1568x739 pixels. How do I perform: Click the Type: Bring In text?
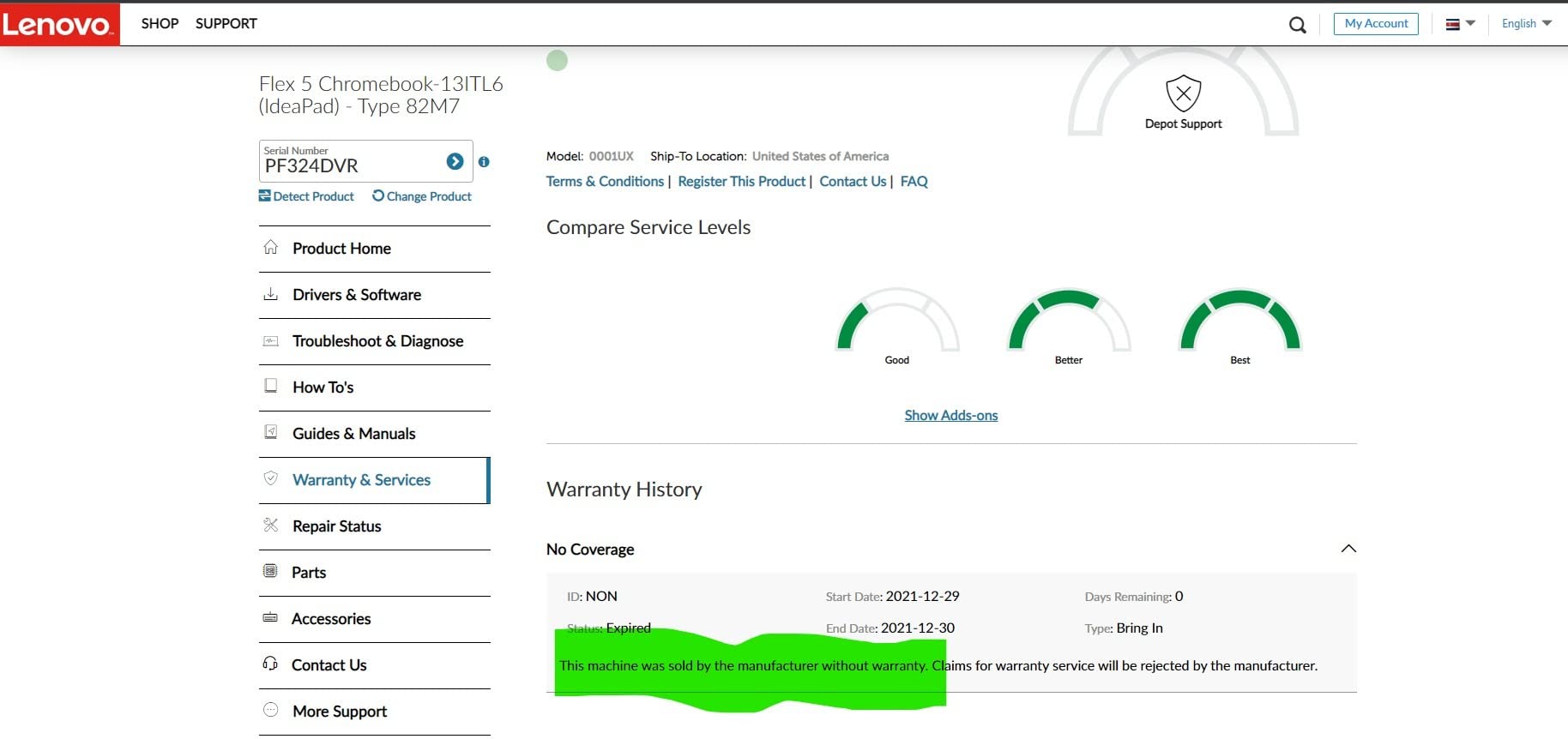pos(1124,628)
